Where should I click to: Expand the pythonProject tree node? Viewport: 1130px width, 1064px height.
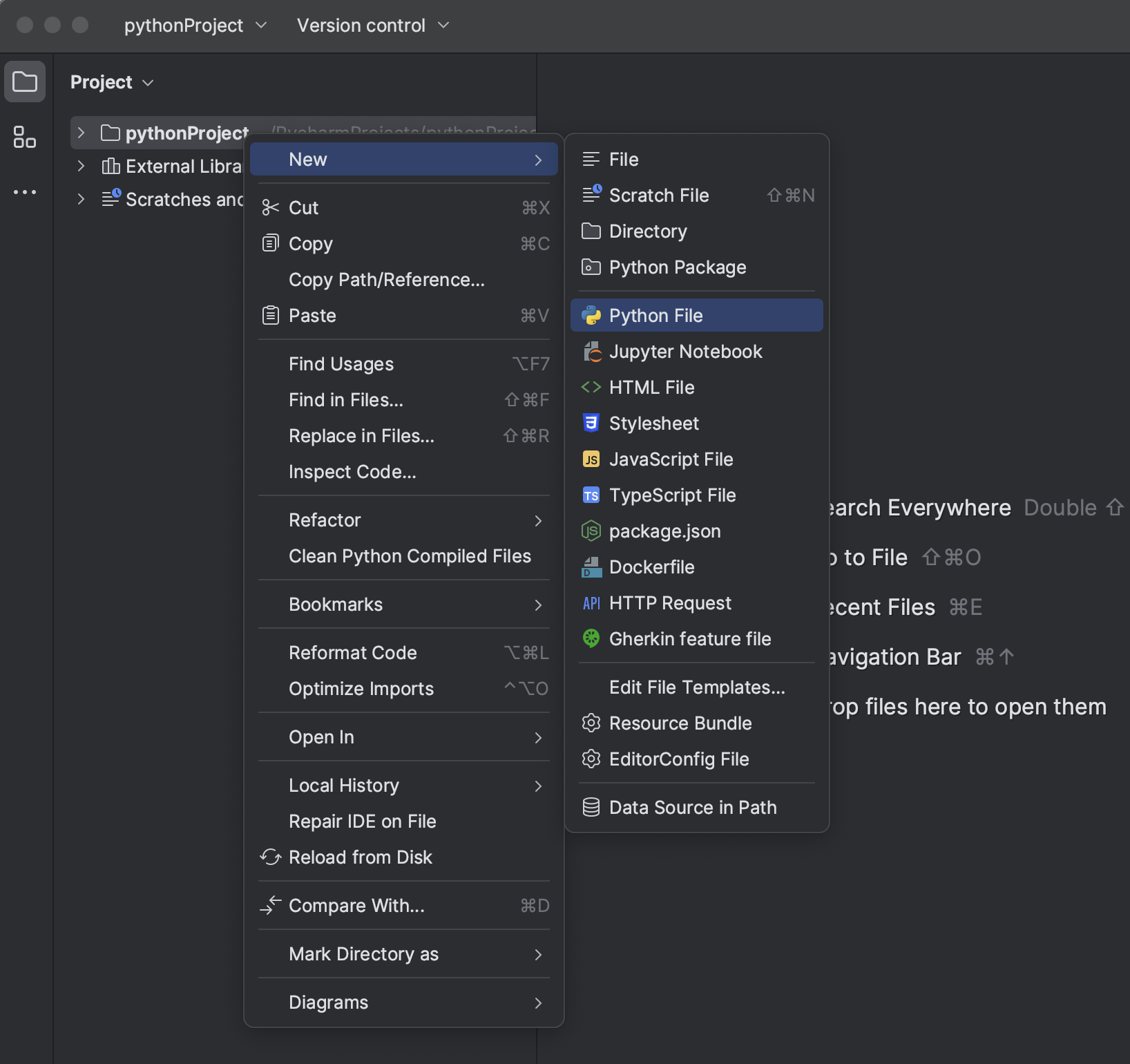(x=81, y=133)
